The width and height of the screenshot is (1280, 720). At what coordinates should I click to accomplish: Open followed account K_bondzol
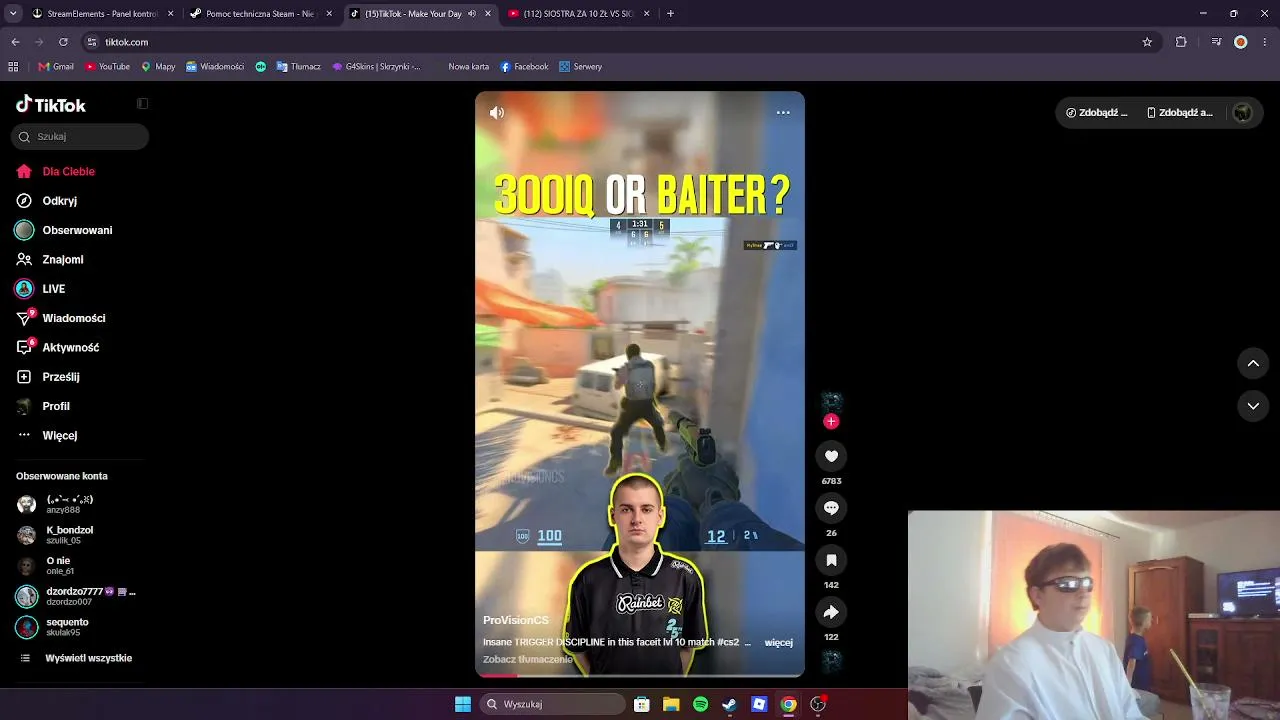[x=70, y=535]
